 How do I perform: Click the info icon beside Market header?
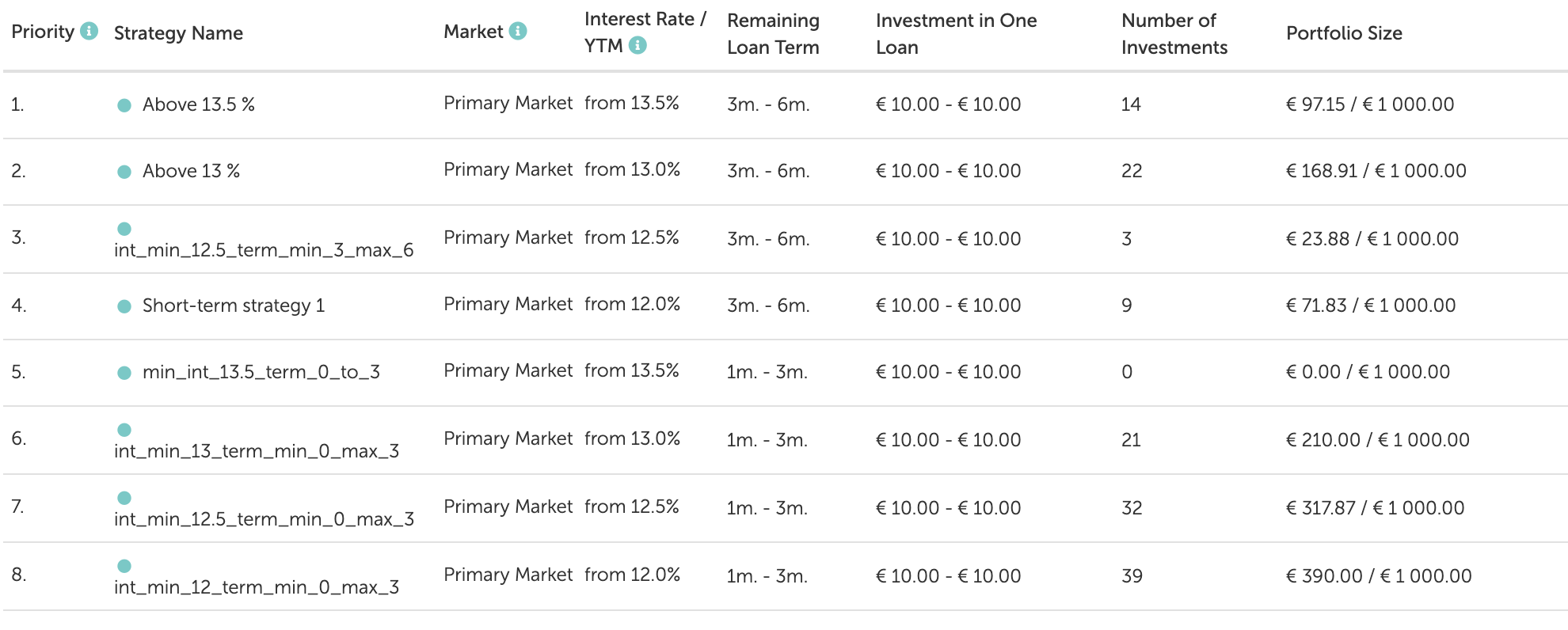518,31
